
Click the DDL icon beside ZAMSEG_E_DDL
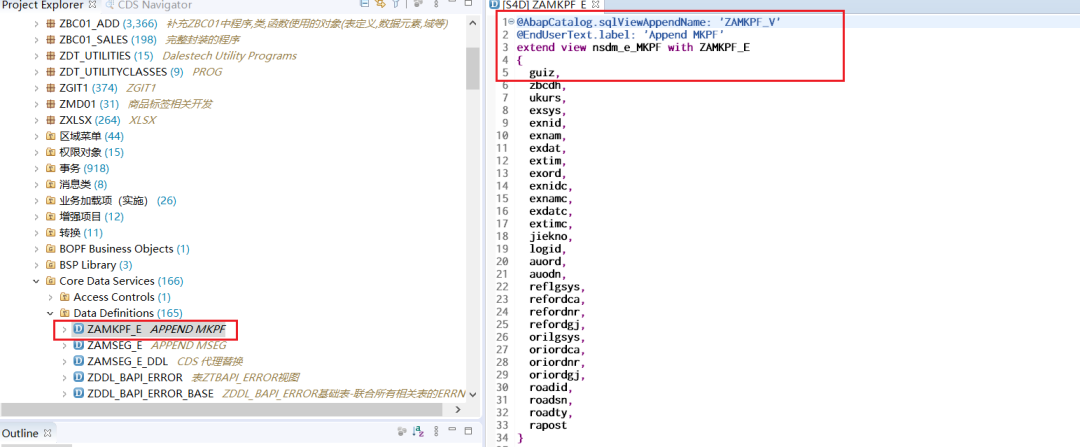coord(78,361)
